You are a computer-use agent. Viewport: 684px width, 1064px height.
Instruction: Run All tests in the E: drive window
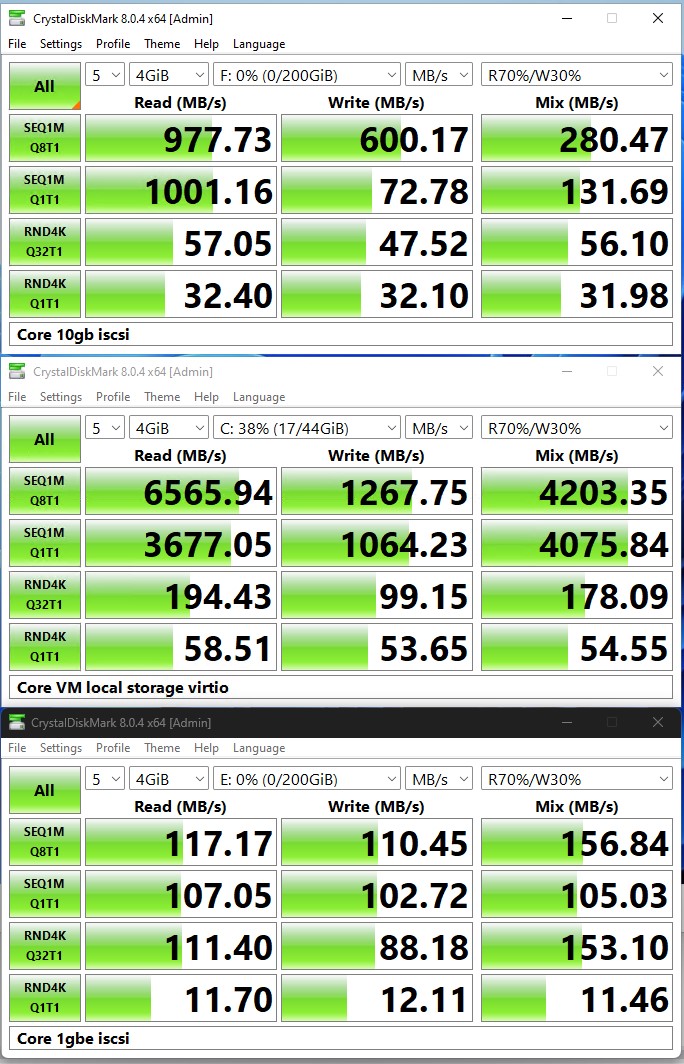[x=45, y=791]
